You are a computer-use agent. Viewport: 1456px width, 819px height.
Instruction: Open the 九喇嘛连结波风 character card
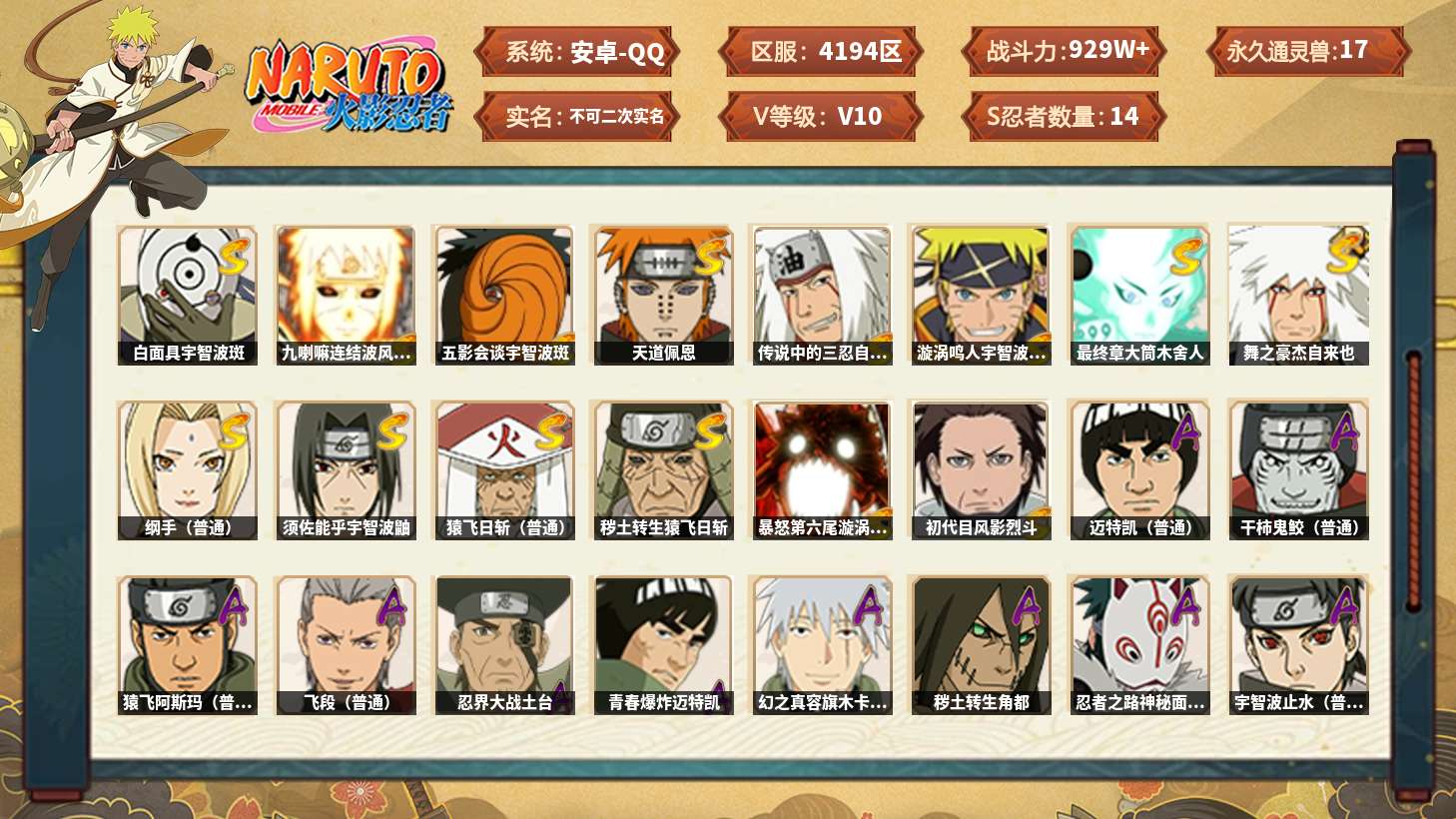click(346, 295)
